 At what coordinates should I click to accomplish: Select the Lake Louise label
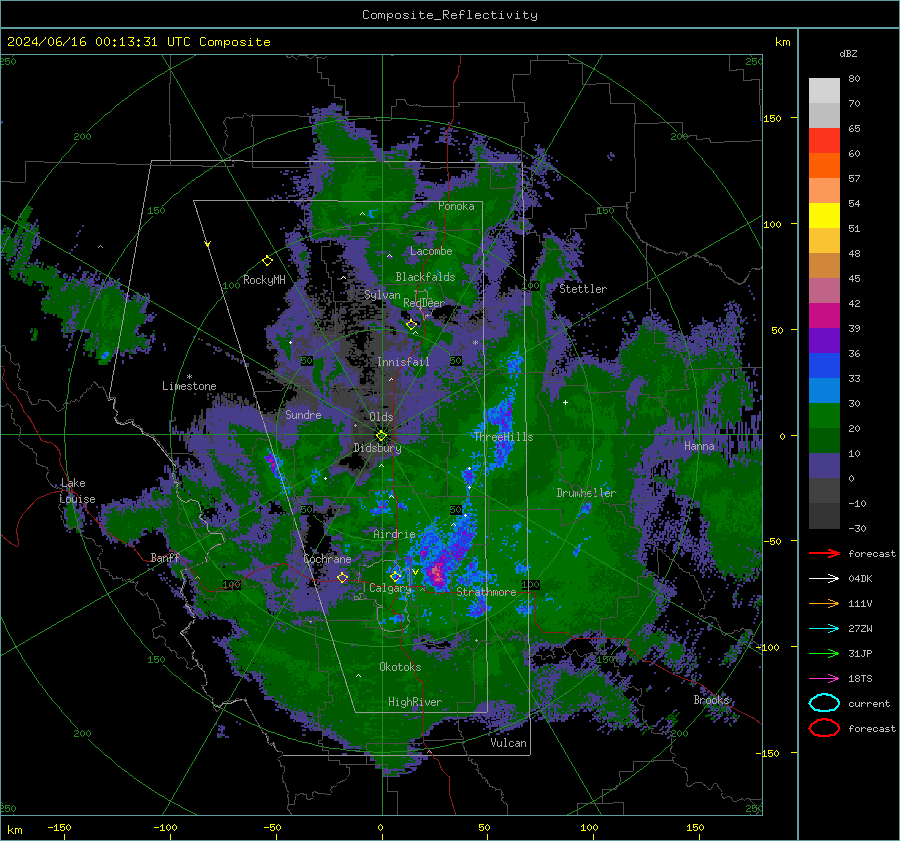point(78,491)
